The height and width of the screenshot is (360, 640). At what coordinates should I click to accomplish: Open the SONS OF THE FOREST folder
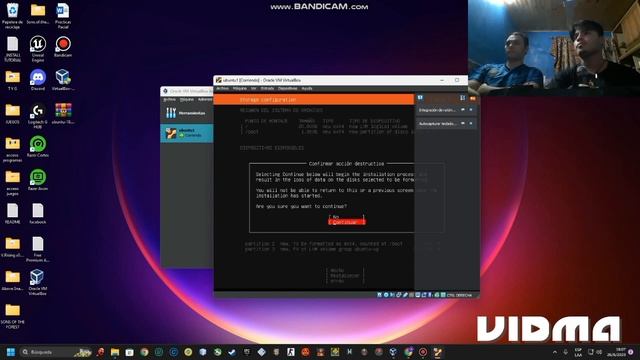click(x=13, y=316)
